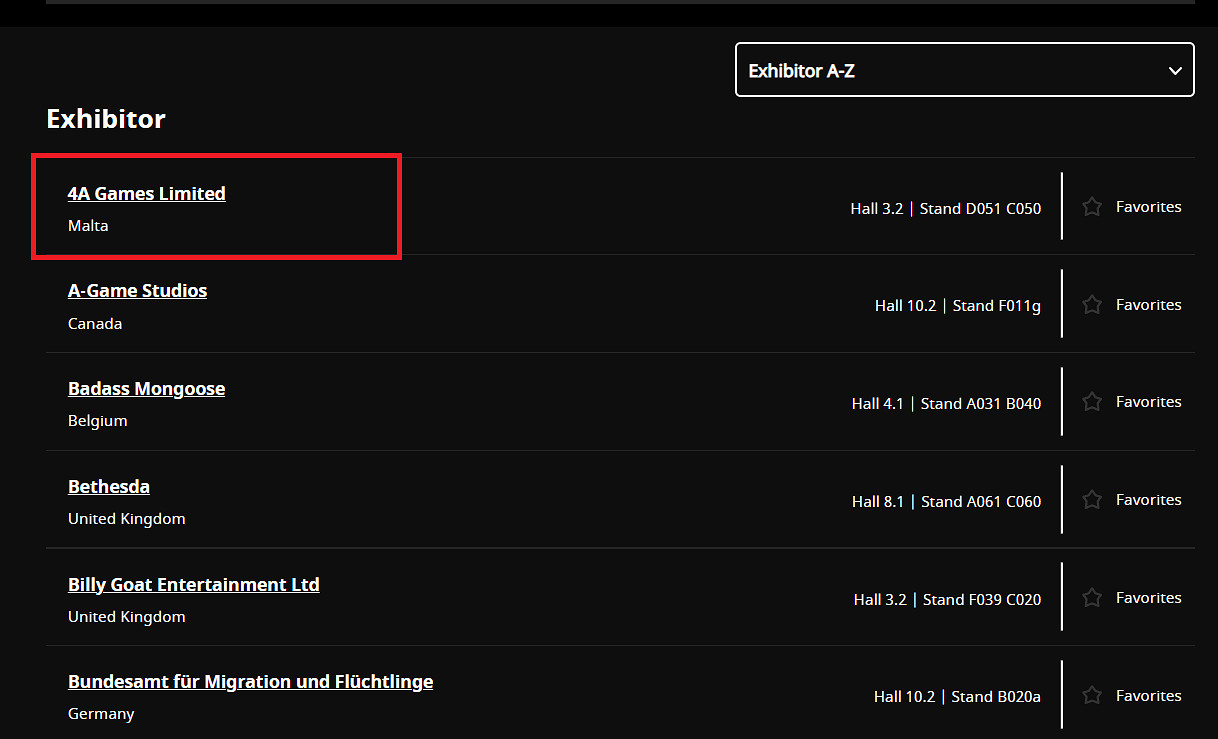Click the star icon in Bethesda row
The image size is (1218, 739).
1092,500
